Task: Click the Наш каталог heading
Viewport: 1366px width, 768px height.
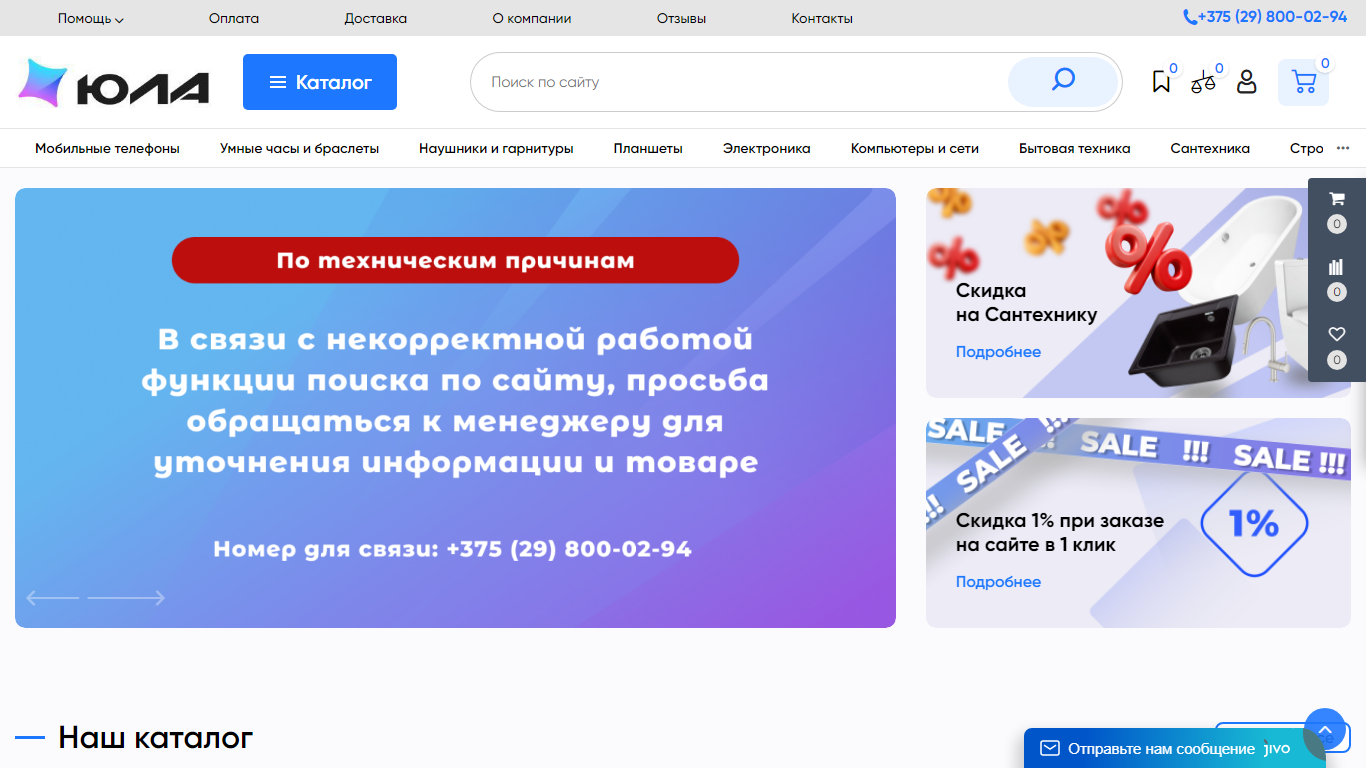Action: pos(155,738)
